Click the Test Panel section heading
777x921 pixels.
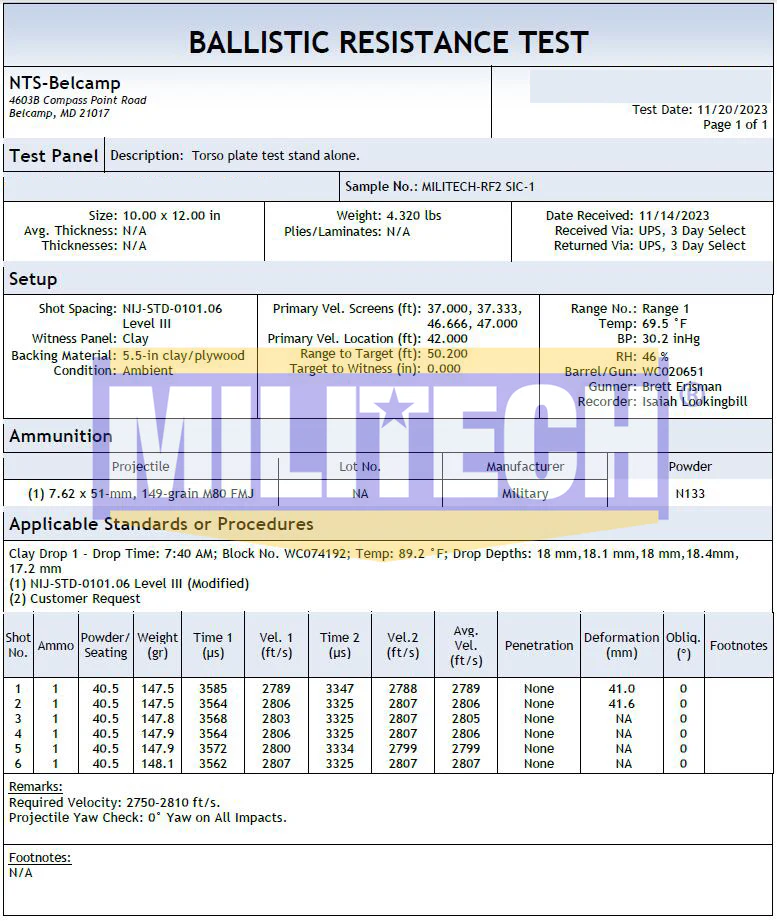53,156
